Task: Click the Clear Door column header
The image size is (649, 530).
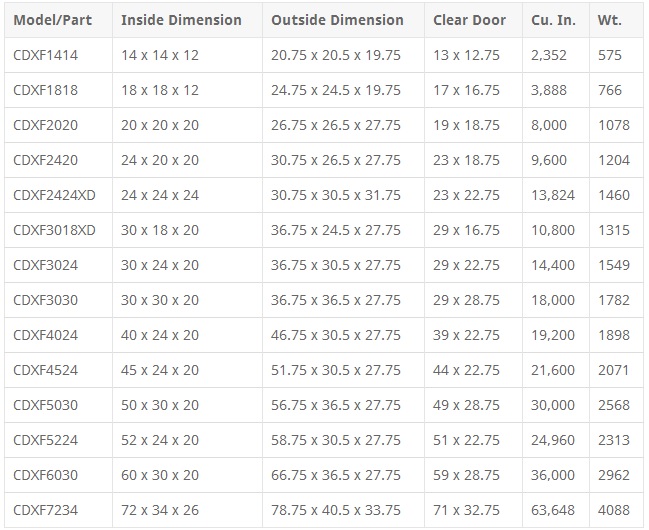Action: tap(469, 20)
